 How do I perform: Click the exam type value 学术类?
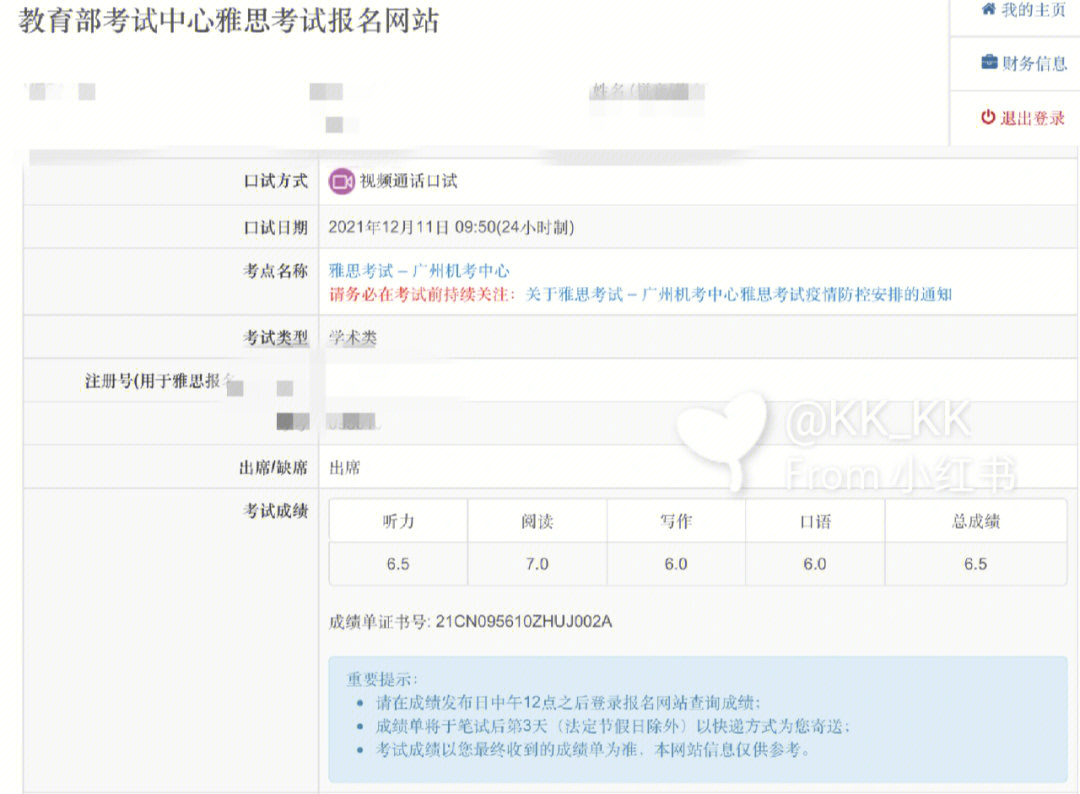353,337
